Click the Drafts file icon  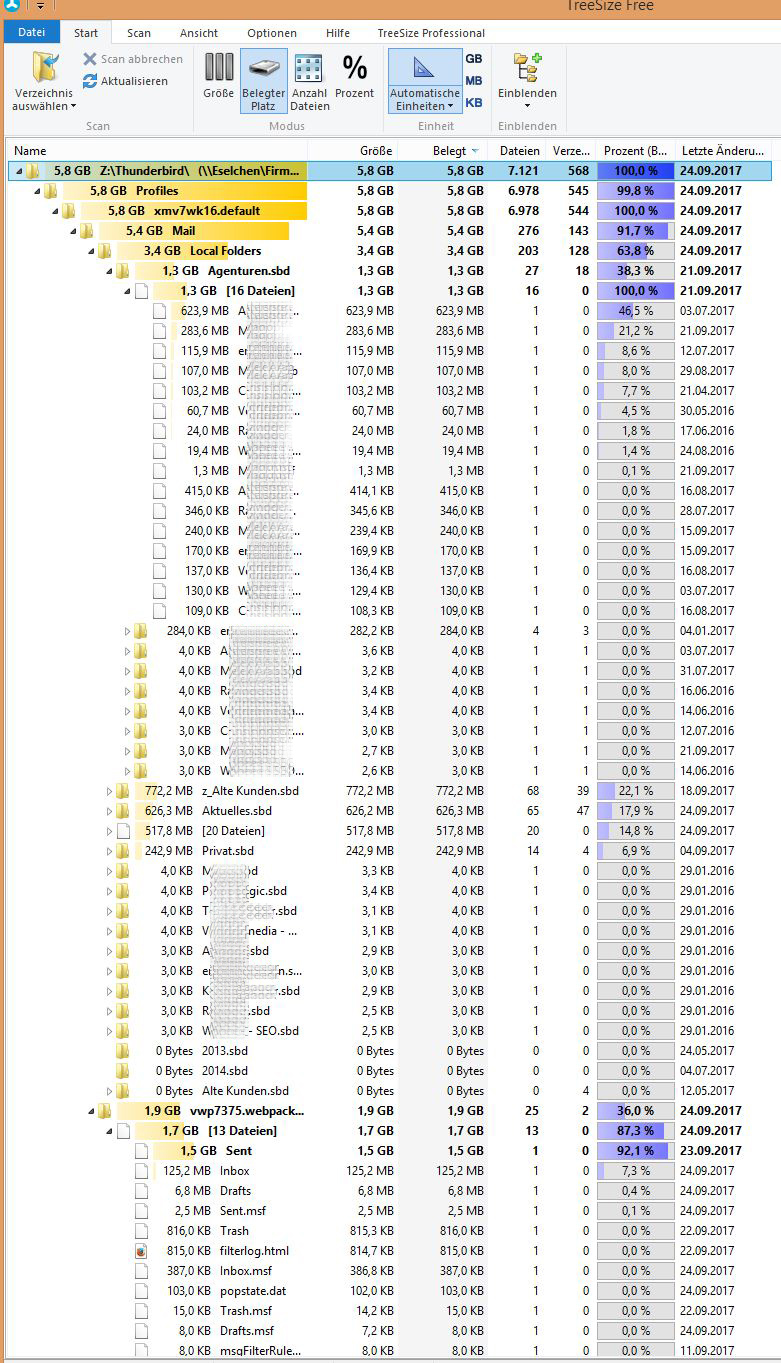pos(142,1191)
